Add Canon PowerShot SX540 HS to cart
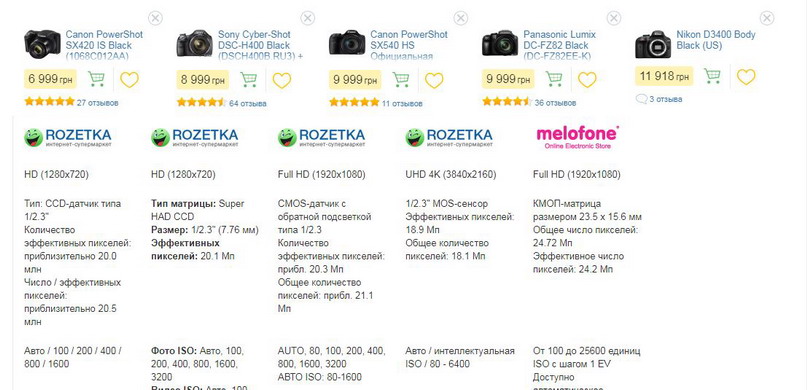This screenshot has width=807, height=390. pos(400,79)
